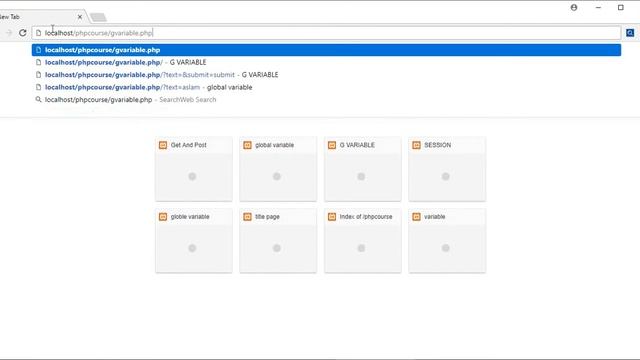Click the page icon of the highlighted suggestion
This screenshot has height=360, width=640.
click(38, 50)
